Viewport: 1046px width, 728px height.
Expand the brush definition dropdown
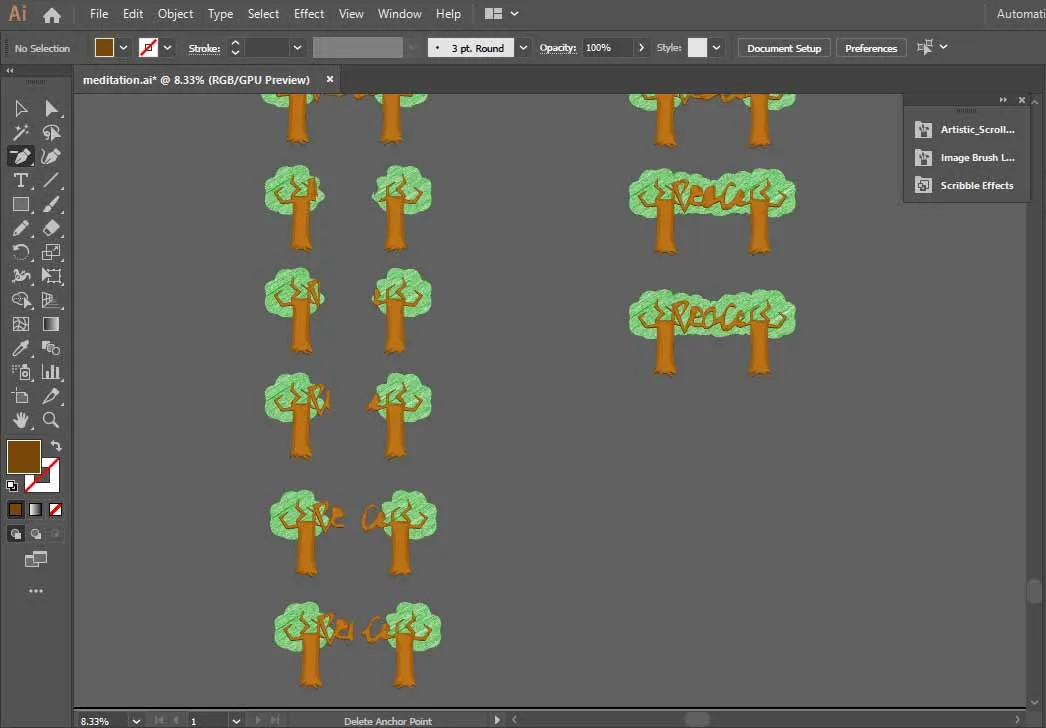tap(523, 48)
